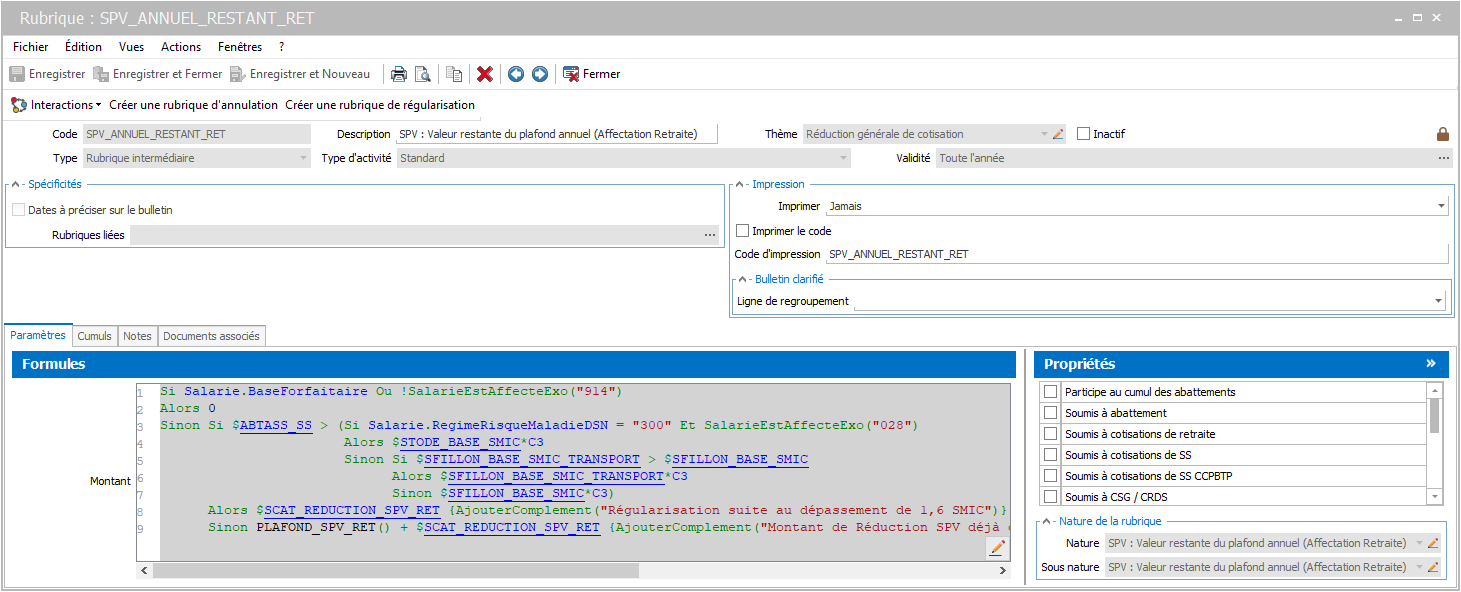Go to previous record arrow
This screenshot has width=1461, height=592.
click(x=516, y=74)
